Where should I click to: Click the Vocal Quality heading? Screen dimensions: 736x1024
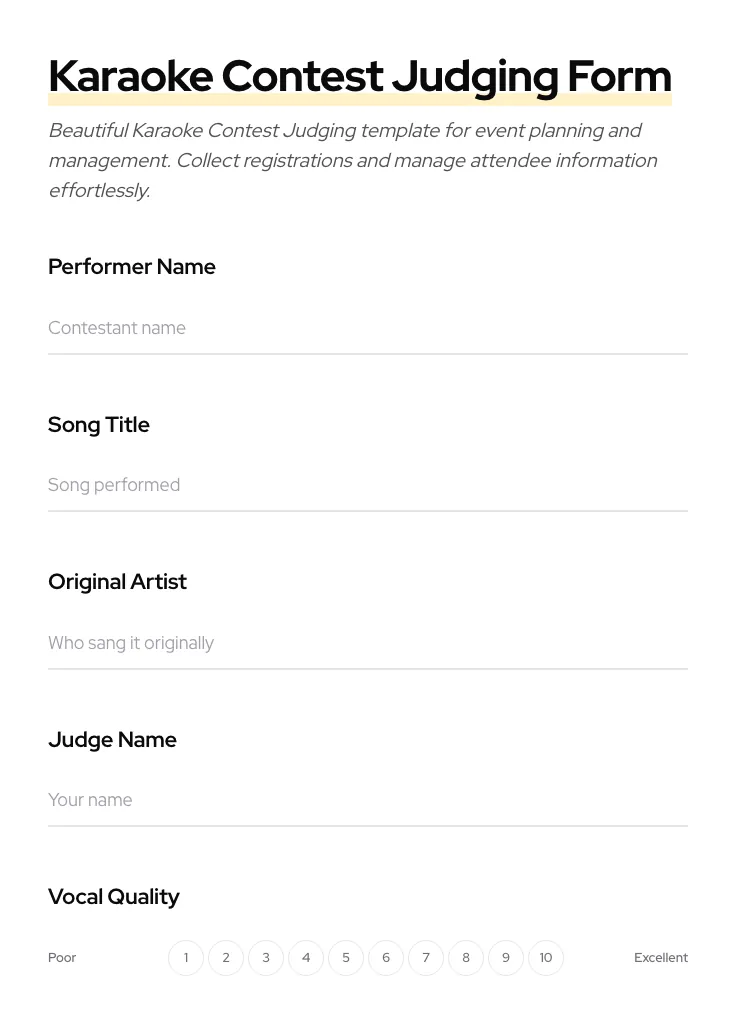(114, 897)
